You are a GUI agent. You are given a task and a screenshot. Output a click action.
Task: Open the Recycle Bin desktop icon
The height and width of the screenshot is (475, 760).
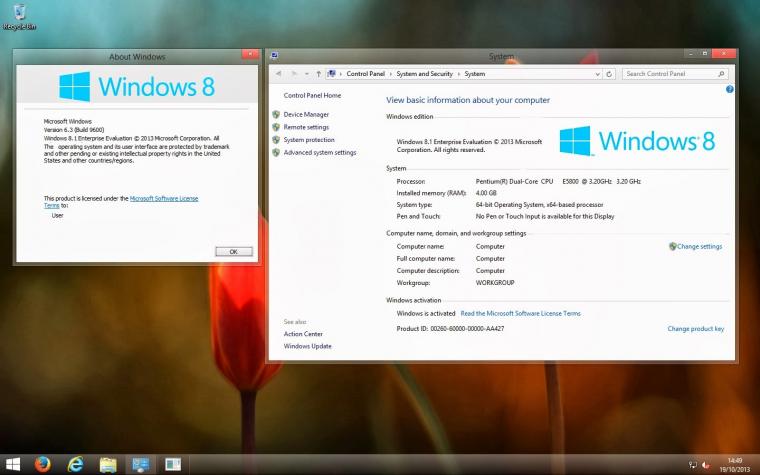tap(19, 17)
